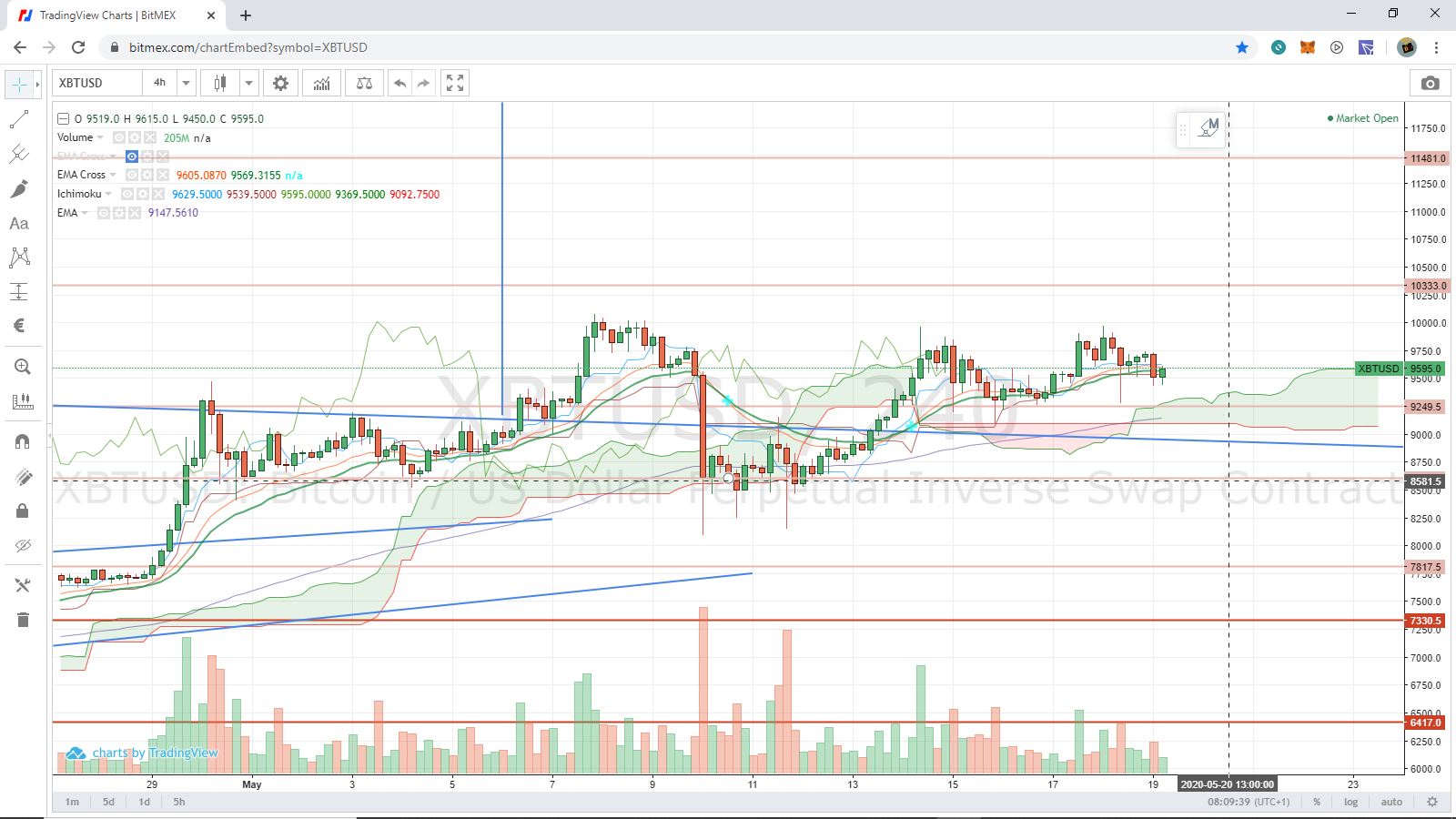Select the pitchfork drawing tool

19,154
